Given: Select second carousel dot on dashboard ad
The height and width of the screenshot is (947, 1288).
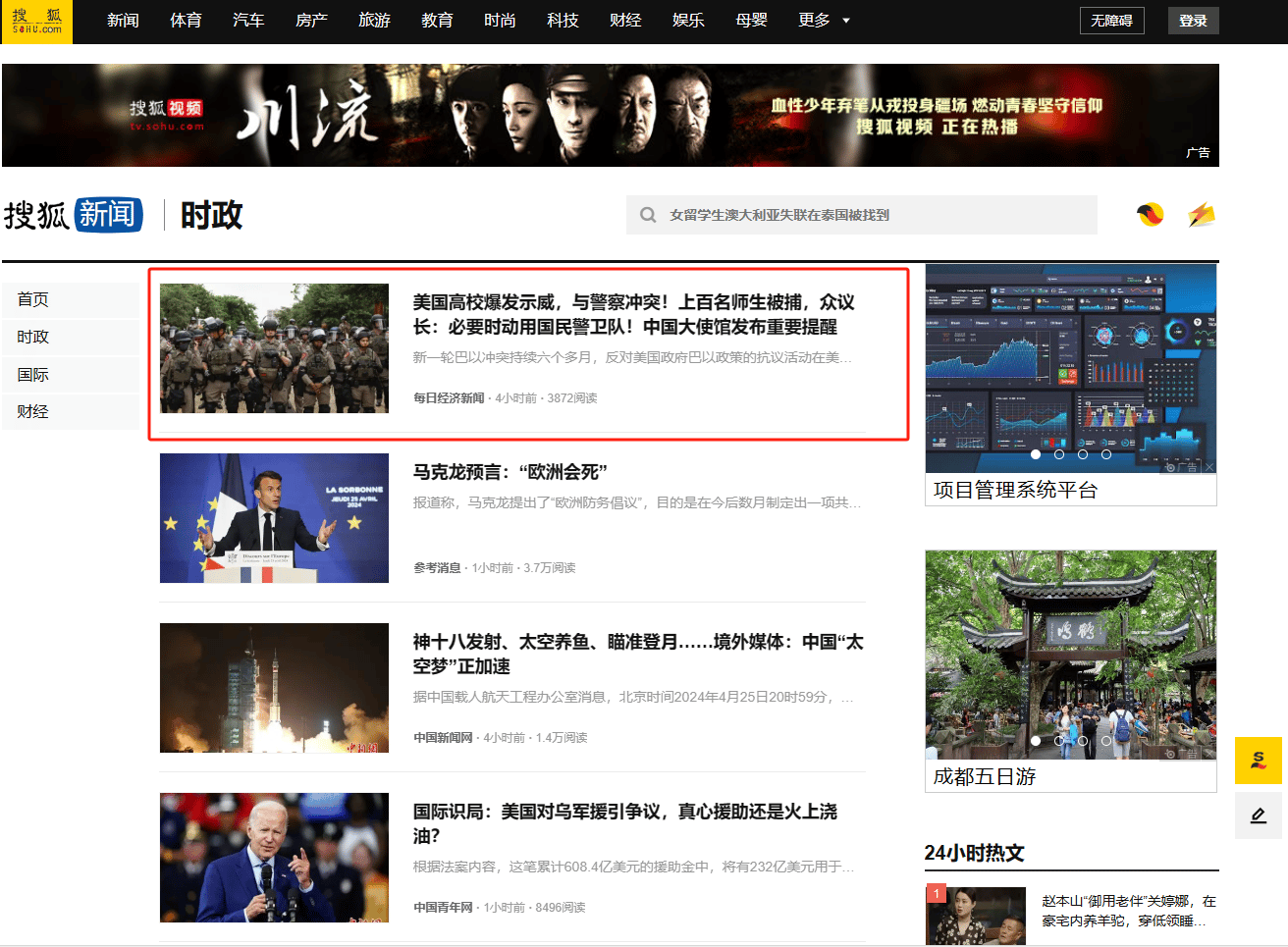Looking at the screenshot, I should point(1059,454).
